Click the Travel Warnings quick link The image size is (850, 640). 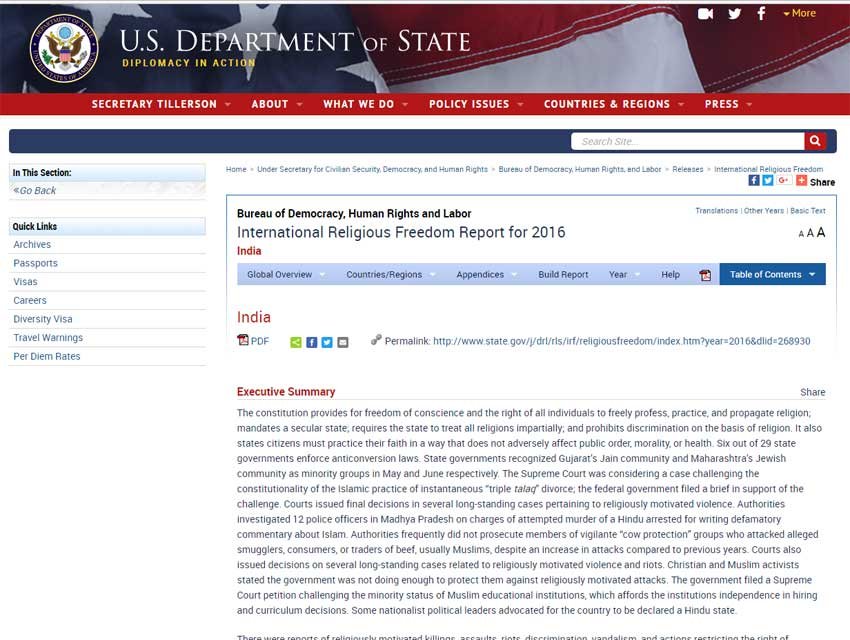pos(48,338)
